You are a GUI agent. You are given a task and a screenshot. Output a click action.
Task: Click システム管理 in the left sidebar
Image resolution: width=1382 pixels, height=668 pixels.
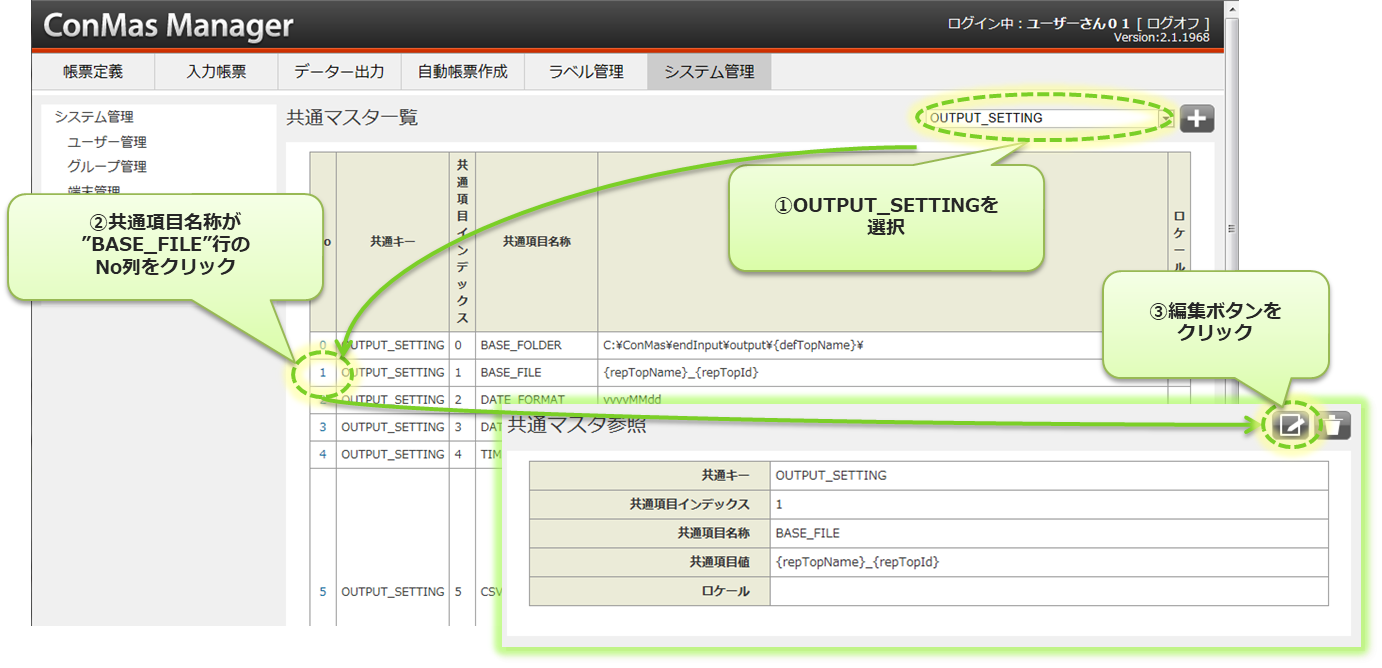coord(94,117)
